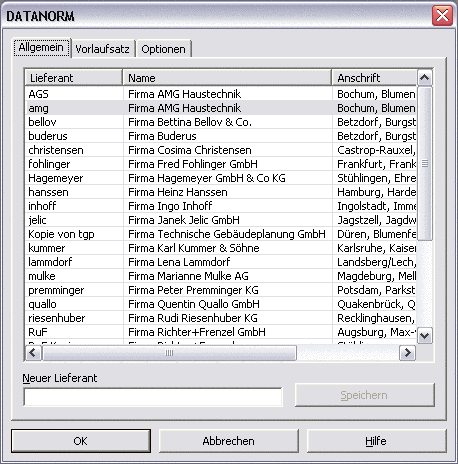Screen dimensions: 458x464
Task: Close the DATANORM dialog with X
Action: [442, 16]
